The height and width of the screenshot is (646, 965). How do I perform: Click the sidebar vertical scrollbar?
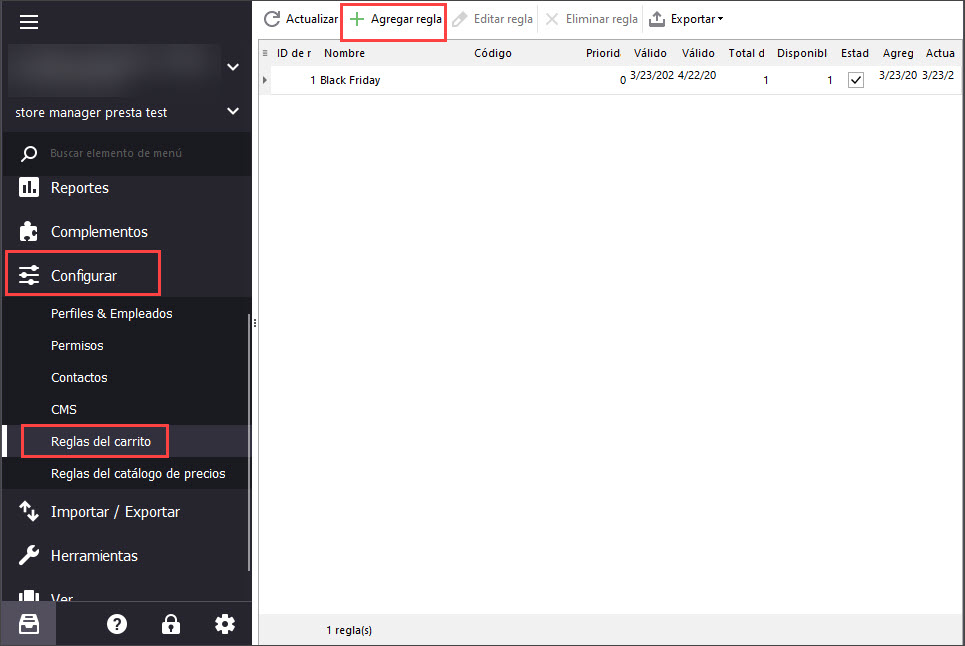(249, 443)
